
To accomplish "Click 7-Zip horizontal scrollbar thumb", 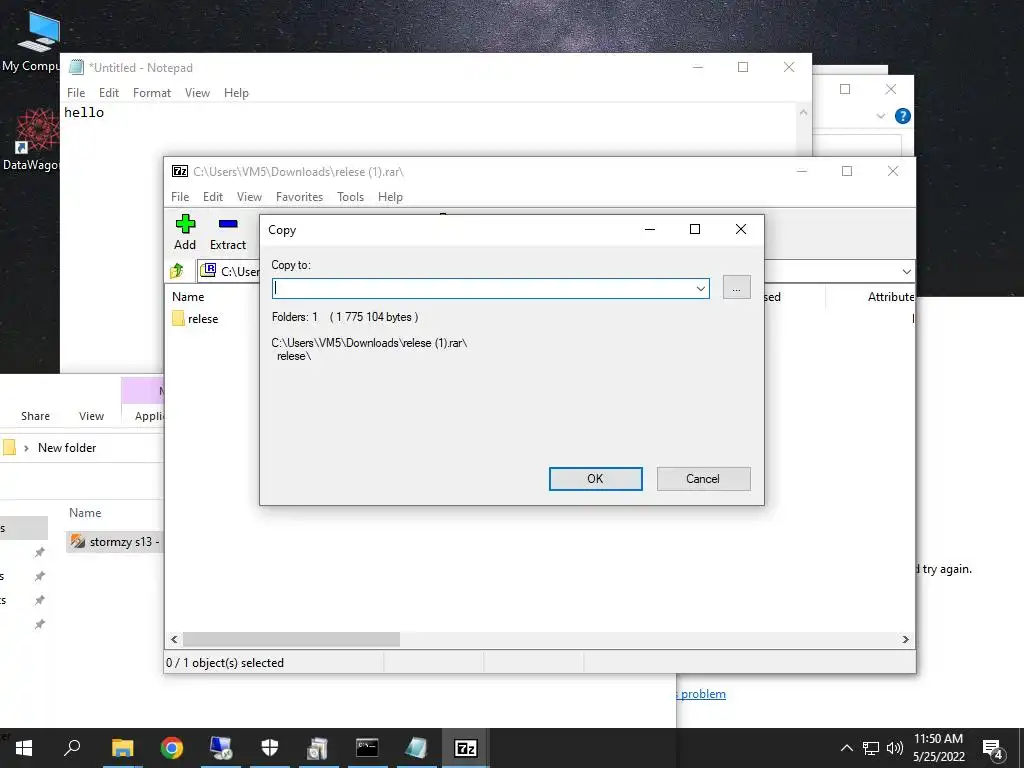I will point(291,639).
